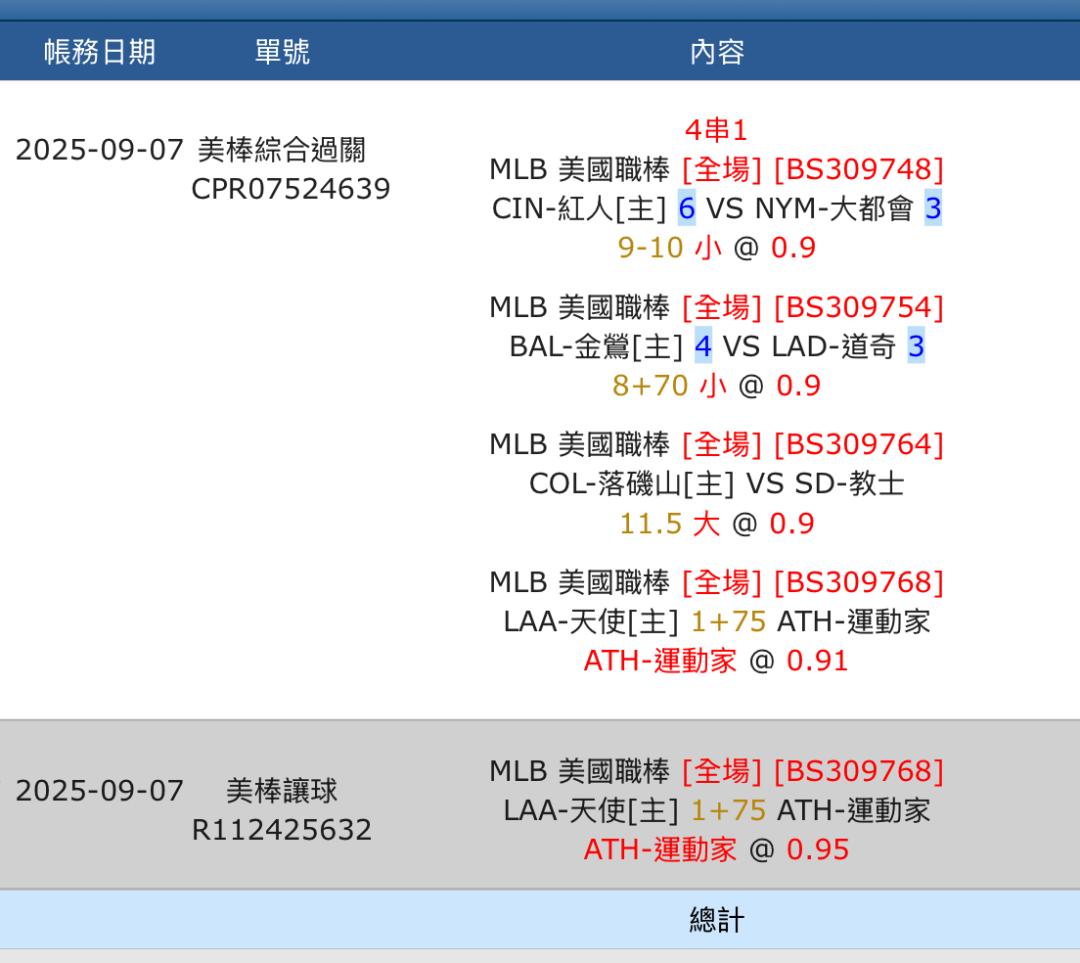1080x963 pixels.
Task: Click team name CIN-紅人[主]
Action: 579,208
